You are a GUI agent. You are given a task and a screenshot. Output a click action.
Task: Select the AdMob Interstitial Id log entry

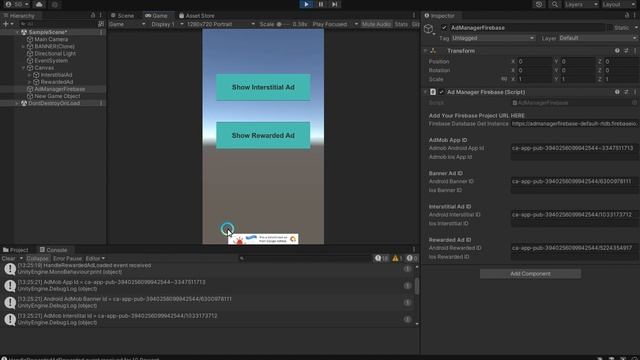pyautogui.click(x=207, y=319)
